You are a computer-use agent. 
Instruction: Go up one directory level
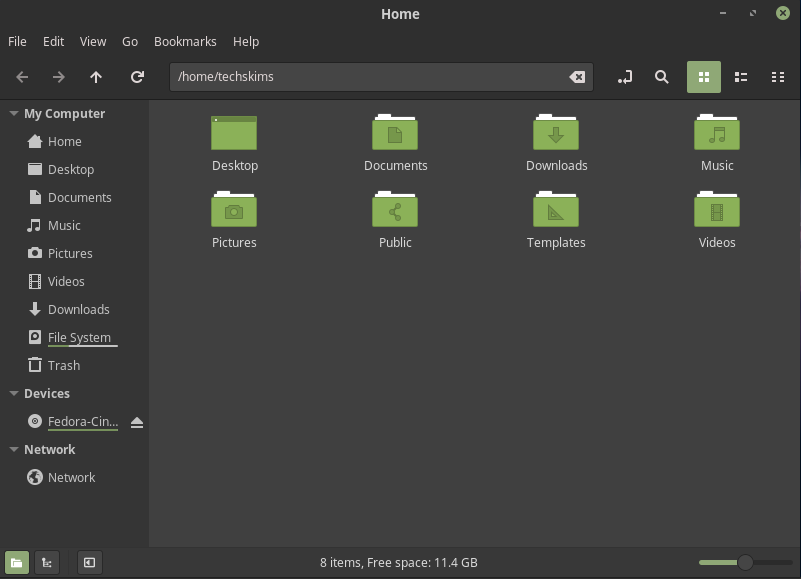(96, 77)
